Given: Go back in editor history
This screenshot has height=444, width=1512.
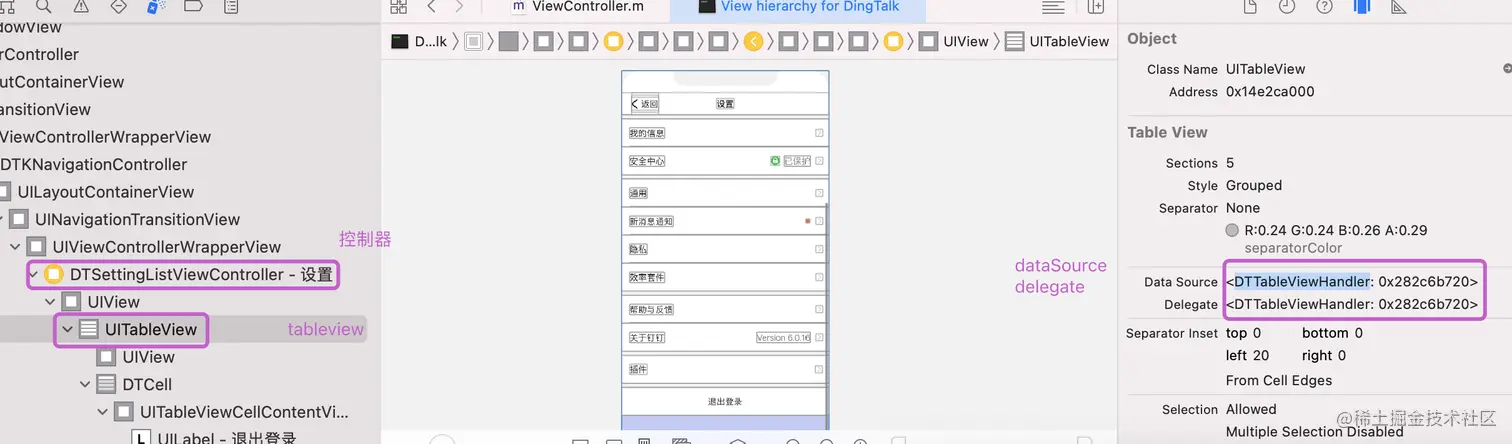Looking at the screenshot, I should pos(431,6).
